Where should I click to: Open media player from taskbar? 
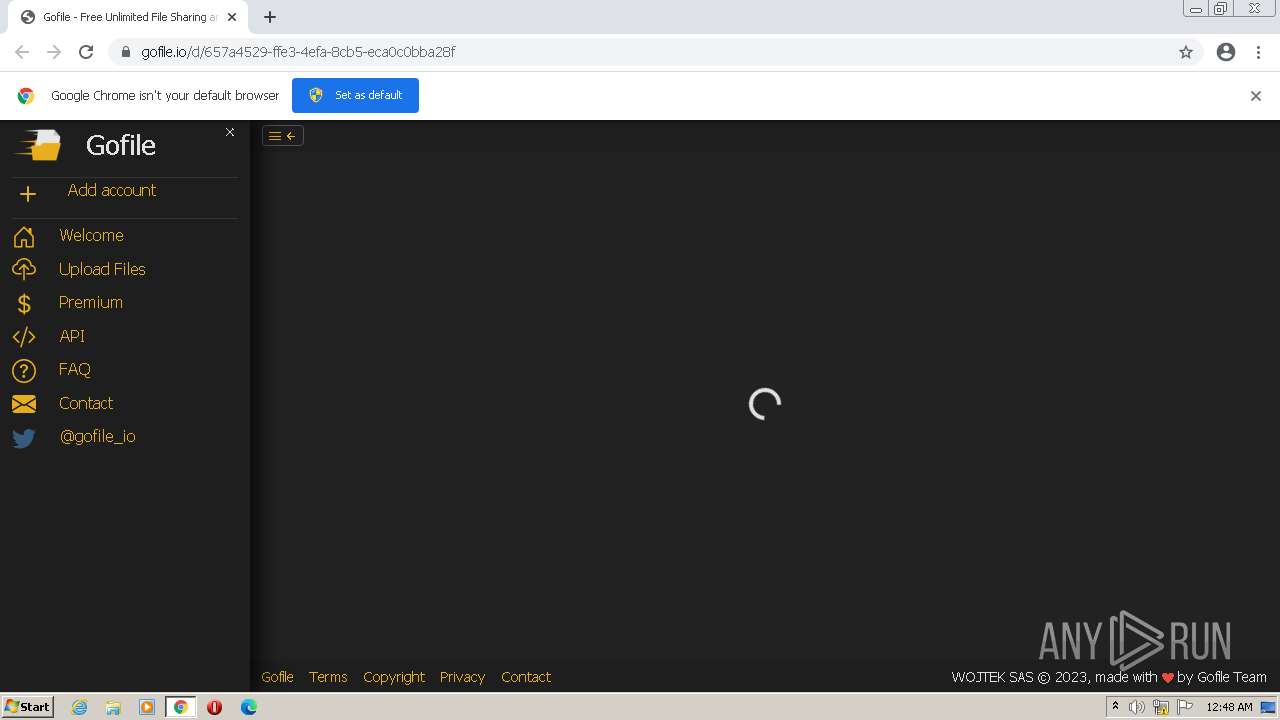point(147,707)
